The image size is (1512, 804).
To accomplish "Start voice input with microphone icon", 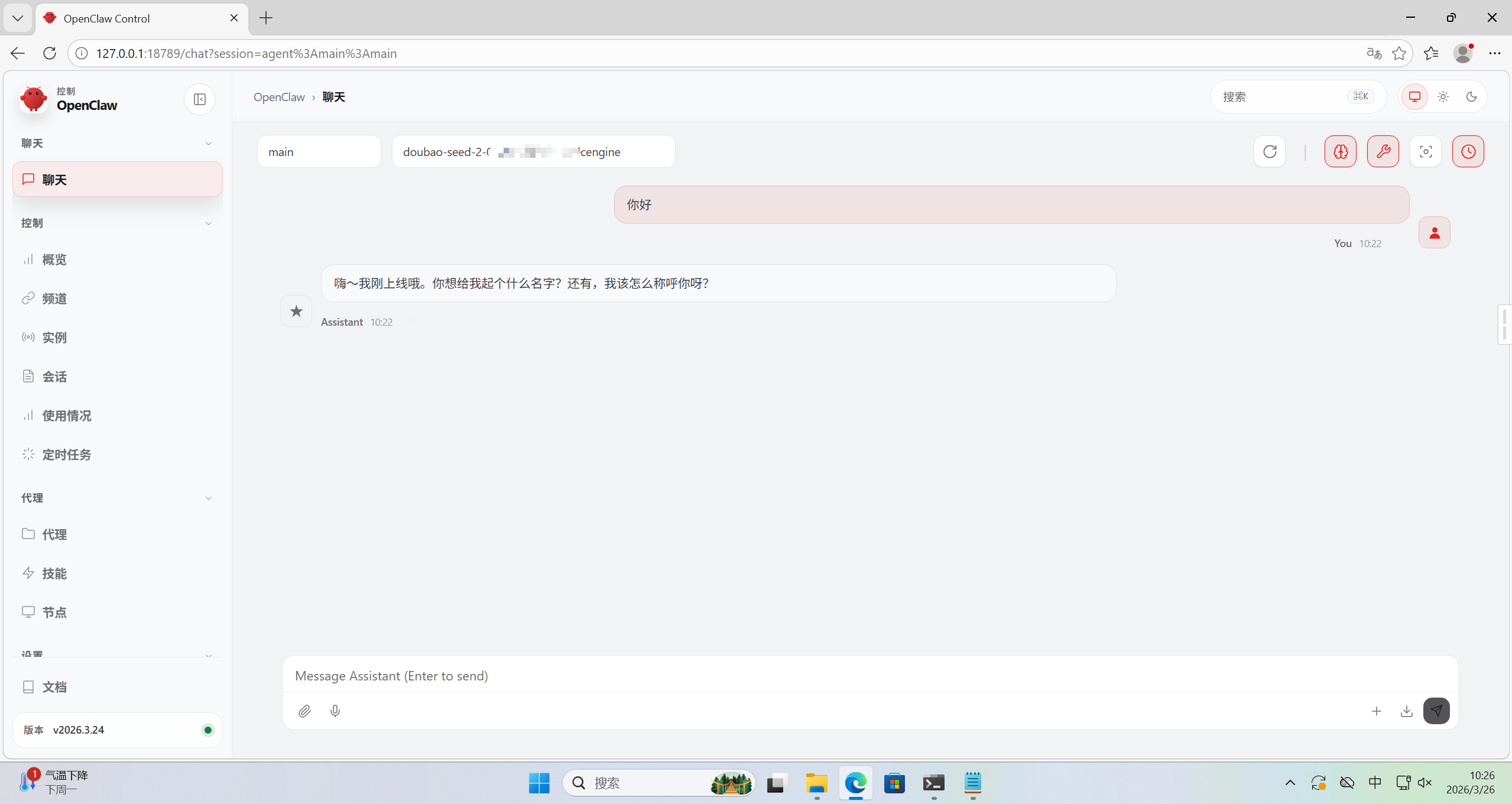I will [335, 711].
